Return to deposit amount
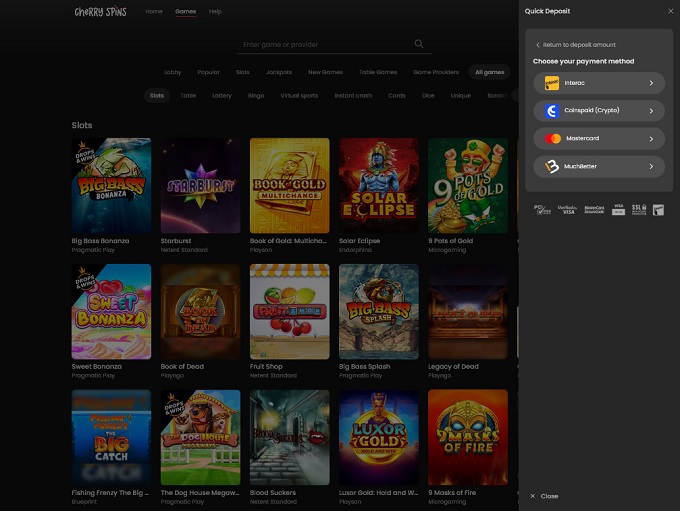Image resolution: width=680 pixels, height=511 pixels. click(x=578, y=45)
